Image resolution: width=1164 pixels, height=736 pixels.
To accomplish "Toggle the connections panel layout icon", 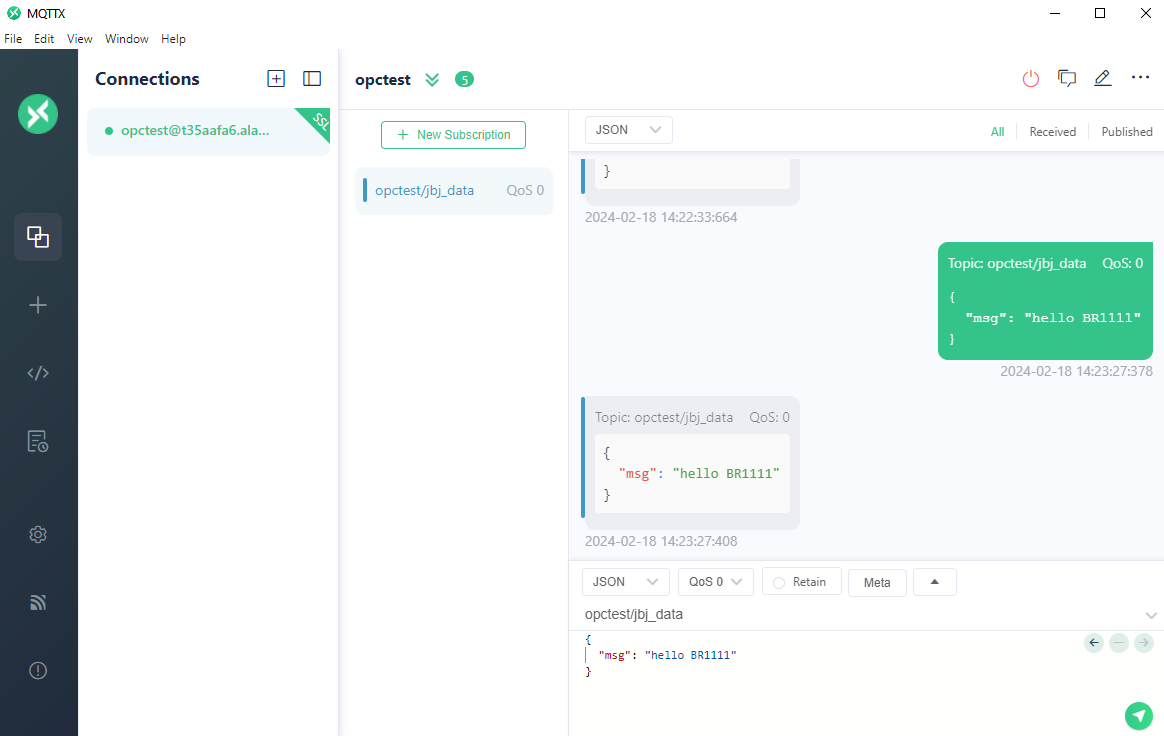I will coord(312,79).
